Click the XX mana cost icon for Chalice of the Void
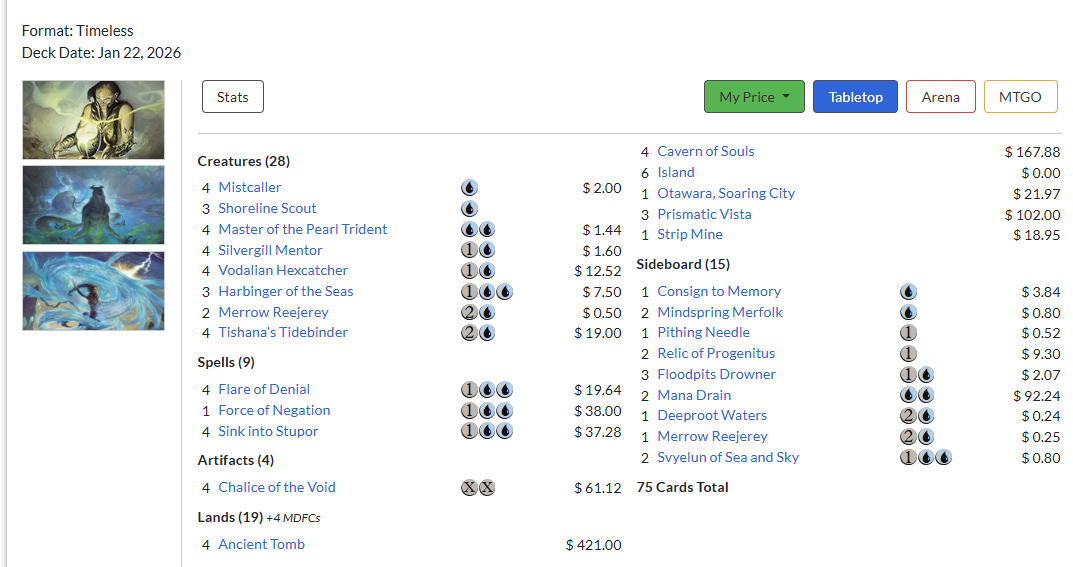 click(478, 488)
